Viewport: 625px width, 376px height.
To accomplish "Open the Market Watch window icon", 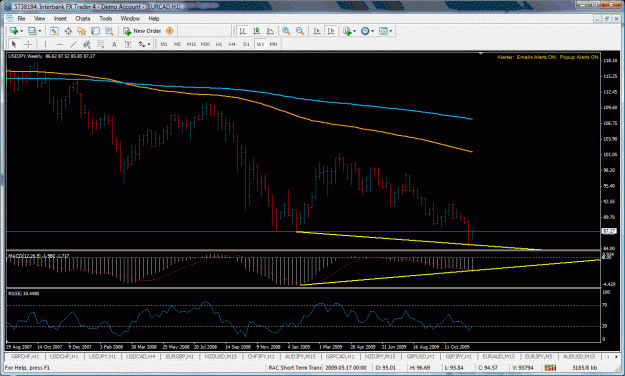I will point(54,31).
